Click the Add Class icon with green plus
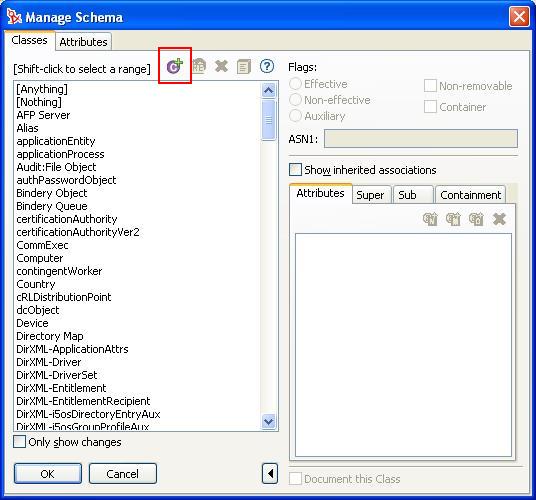The height and width of the screenshot is (500, 536). click(x=175, y=66)
